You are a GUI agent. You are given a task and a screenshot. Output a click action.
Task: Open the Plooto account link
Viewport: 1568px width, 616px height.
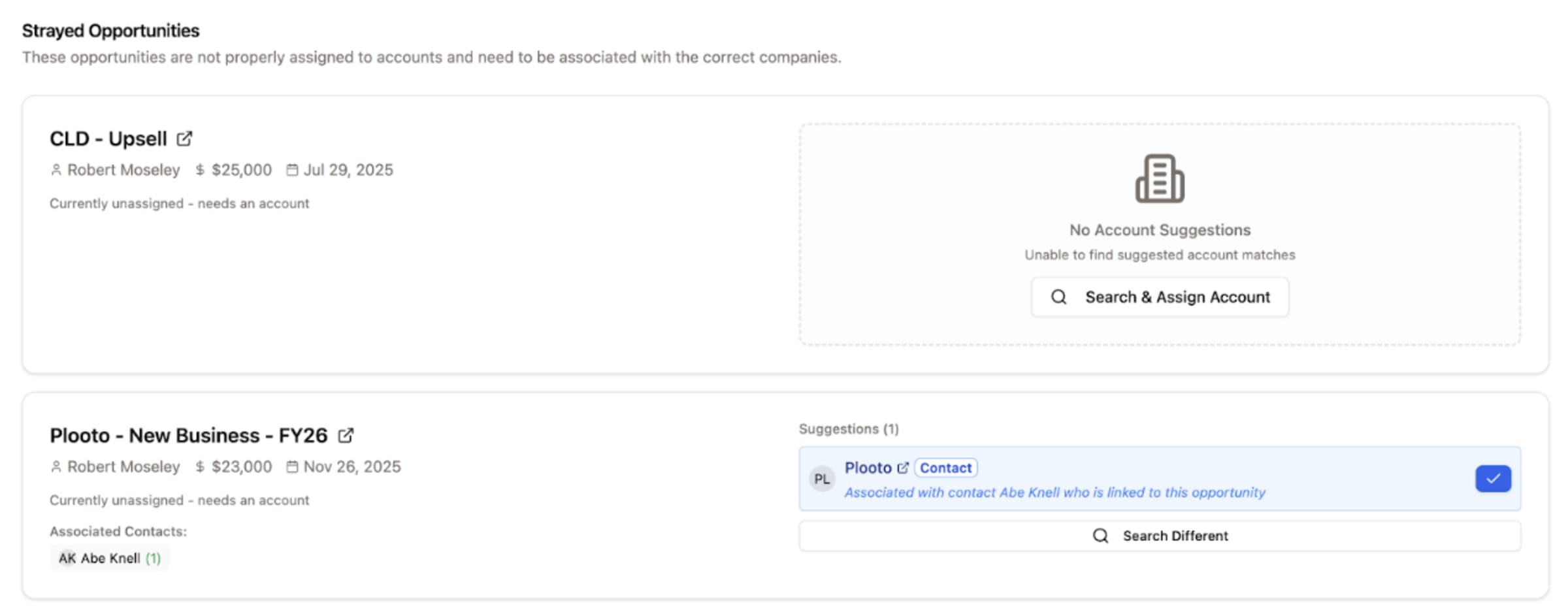coord(868,468)
